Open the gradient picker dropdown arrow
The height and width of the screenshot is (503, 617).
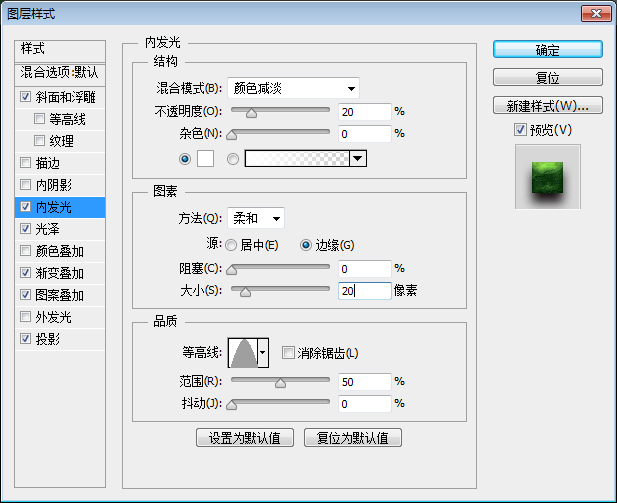(x=358, y=159)
